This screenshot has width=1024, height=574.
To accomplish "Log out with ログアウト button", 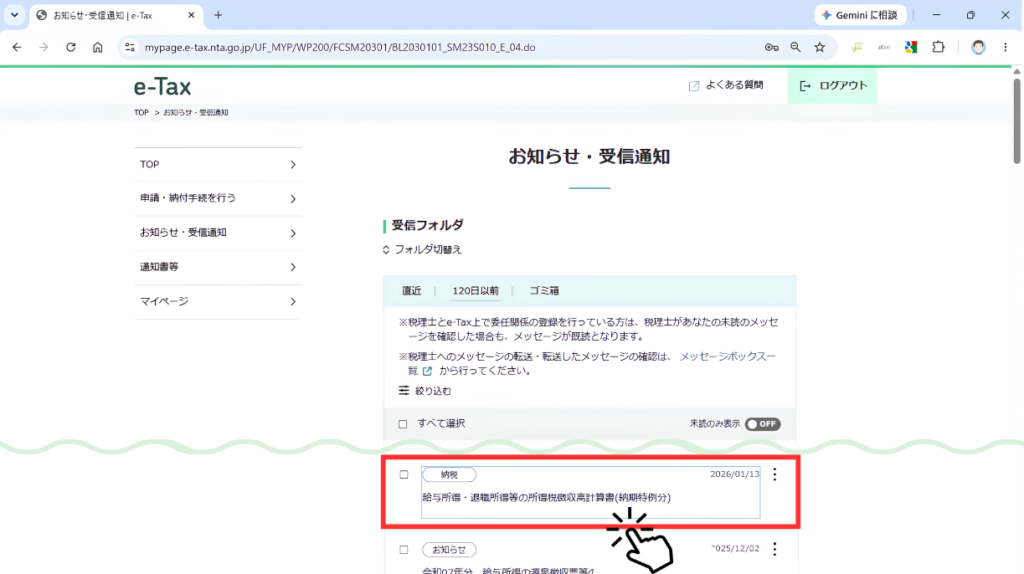I will point(833,86).
